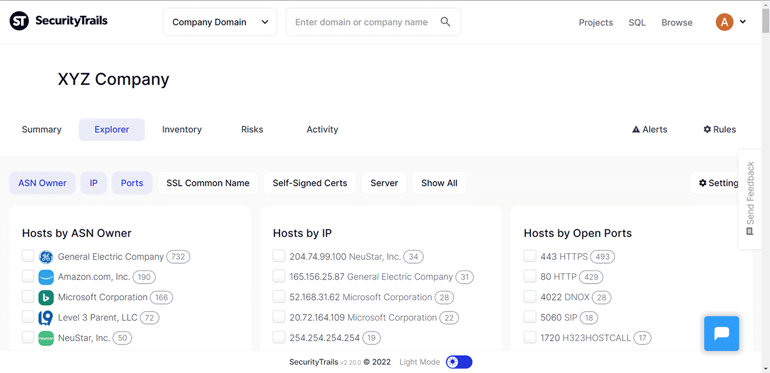Screen dimensions: 770x373
Task: Click the 34 NeuStar IP count badge
Action: [x=413, y=257]
